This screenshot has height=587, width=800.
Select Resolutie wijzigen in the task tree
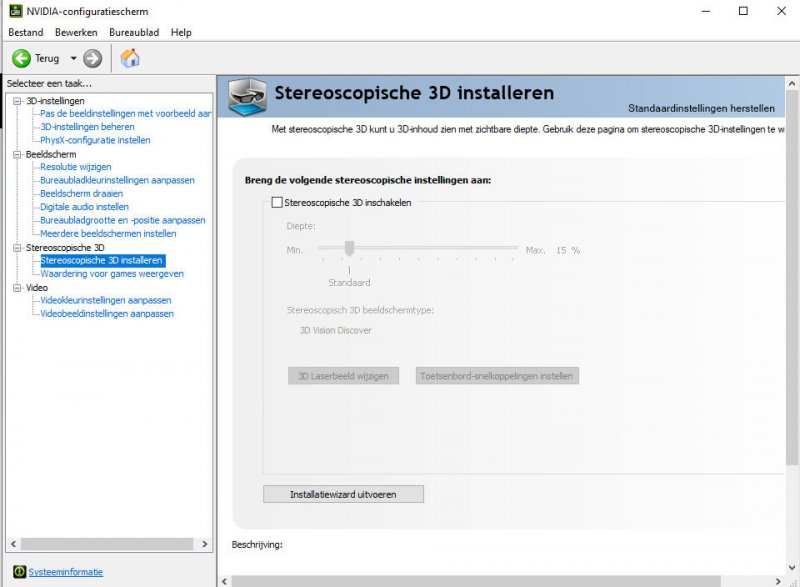point(76,167)
